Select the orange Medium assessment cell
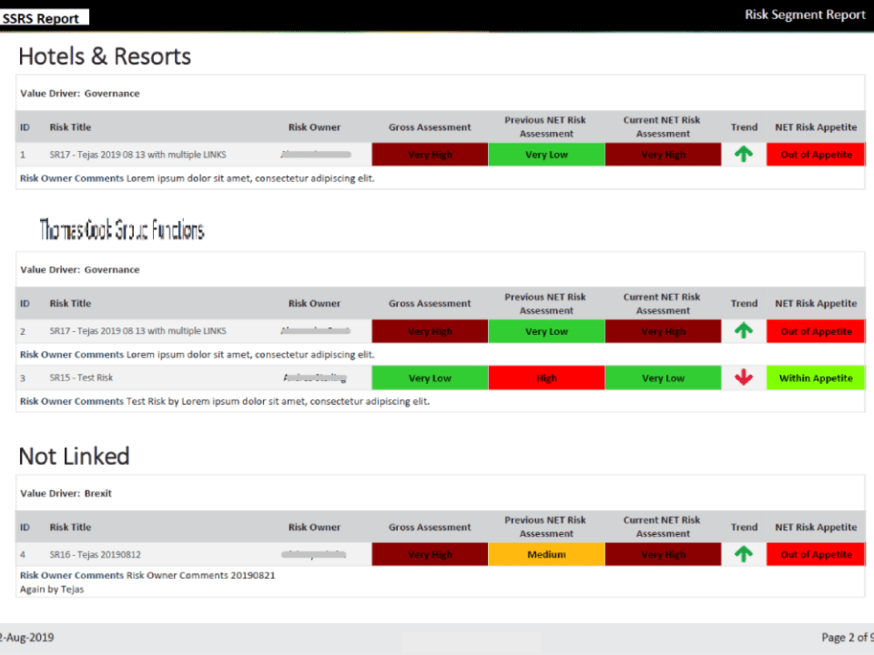Image resolution: width=874 pixels, height=655 pixels. pyautogui.click(x=546, y=554)
